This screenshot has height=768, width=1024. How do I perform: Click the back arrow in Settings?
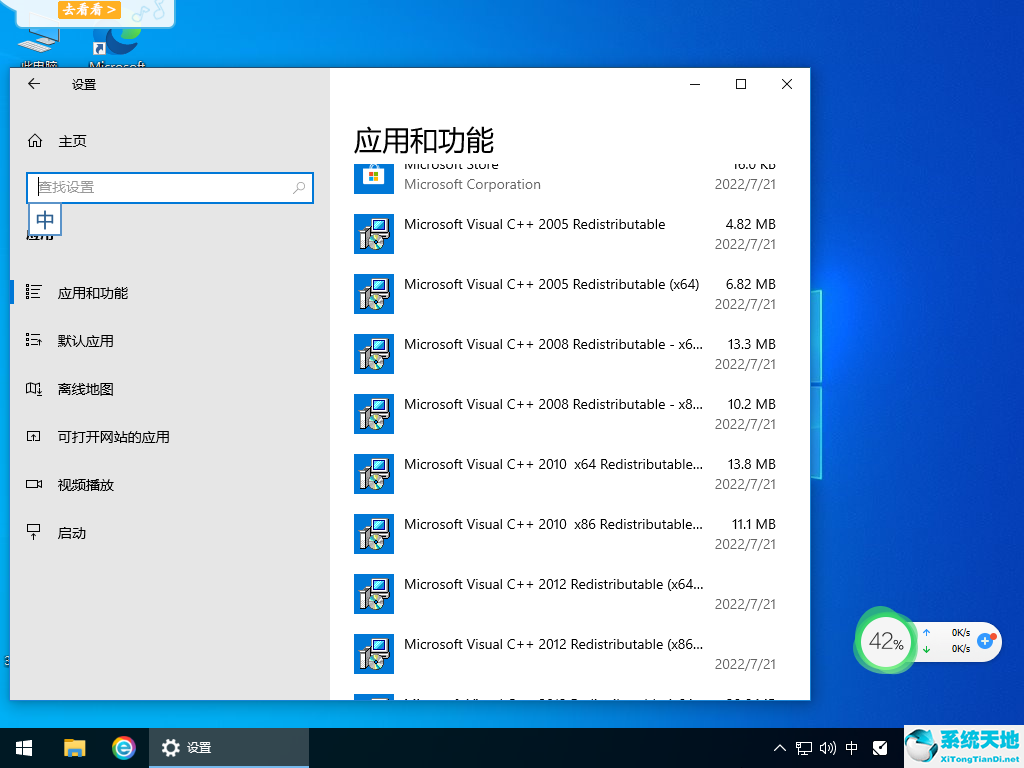[34, 85]
